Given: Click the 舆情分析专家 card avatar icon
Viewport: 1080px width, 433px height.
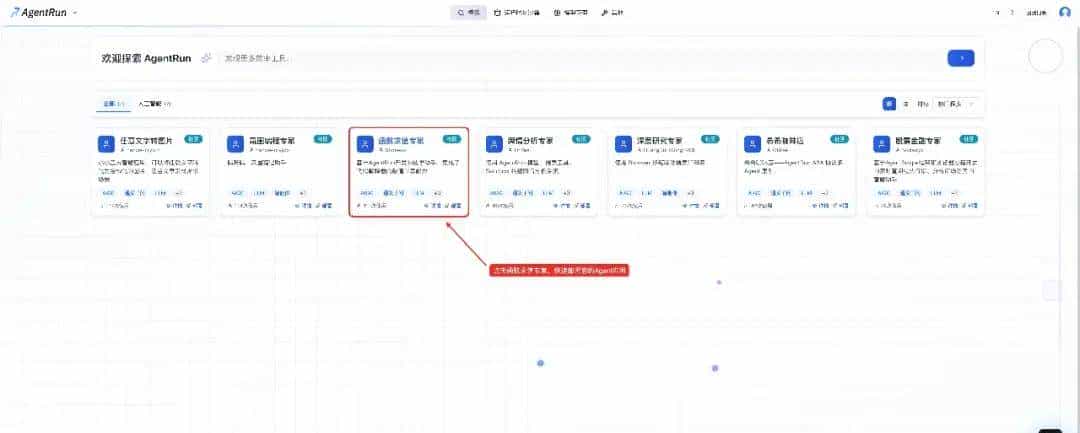Looking at the screenshot, I should click(494, 143).
